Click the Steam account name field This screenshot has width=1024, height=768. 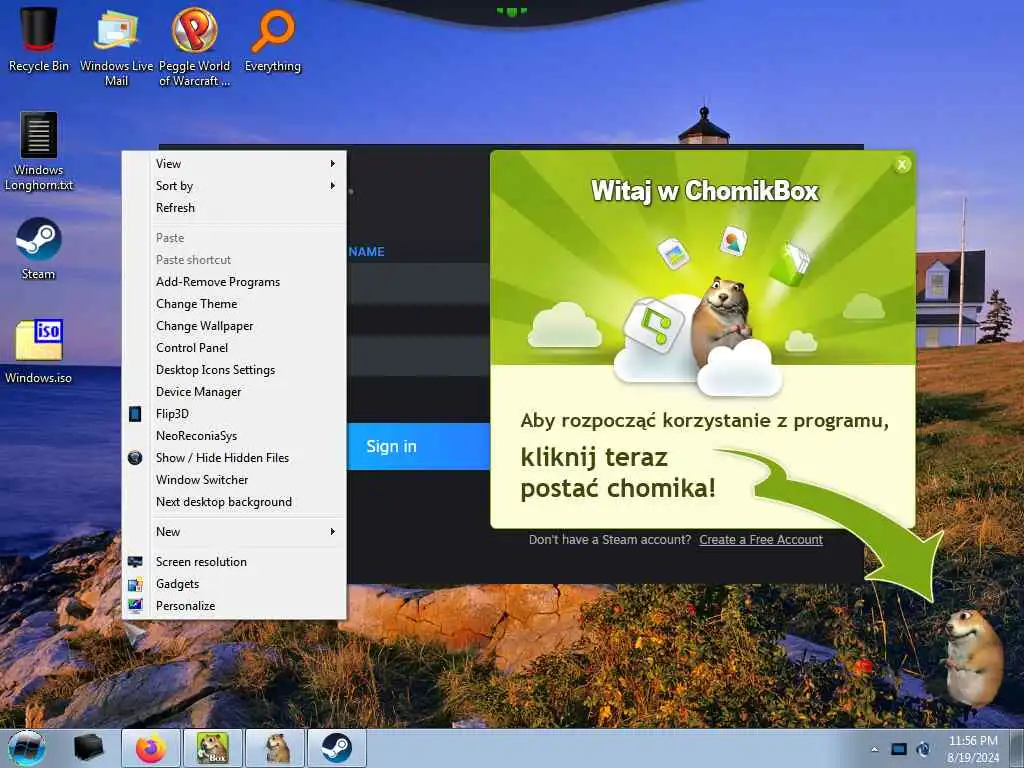pyautogui.click(x=418, y=283)
